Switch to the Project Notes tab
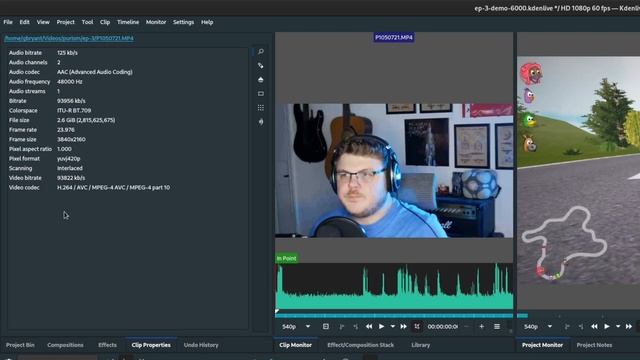 594,345
